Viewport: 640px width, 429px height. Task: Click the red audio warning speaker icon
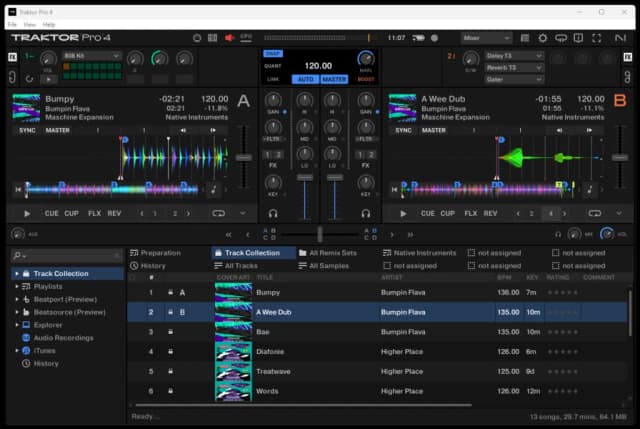[229, 38]
